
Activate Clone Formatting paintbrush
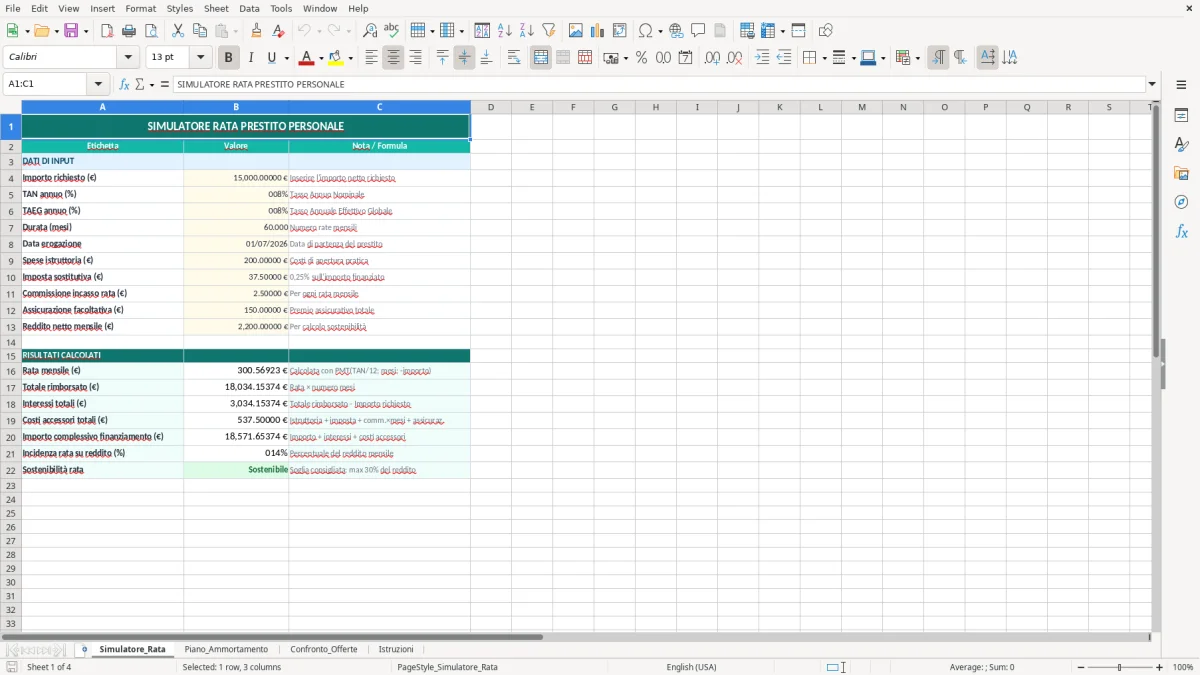tap(257, 31)
